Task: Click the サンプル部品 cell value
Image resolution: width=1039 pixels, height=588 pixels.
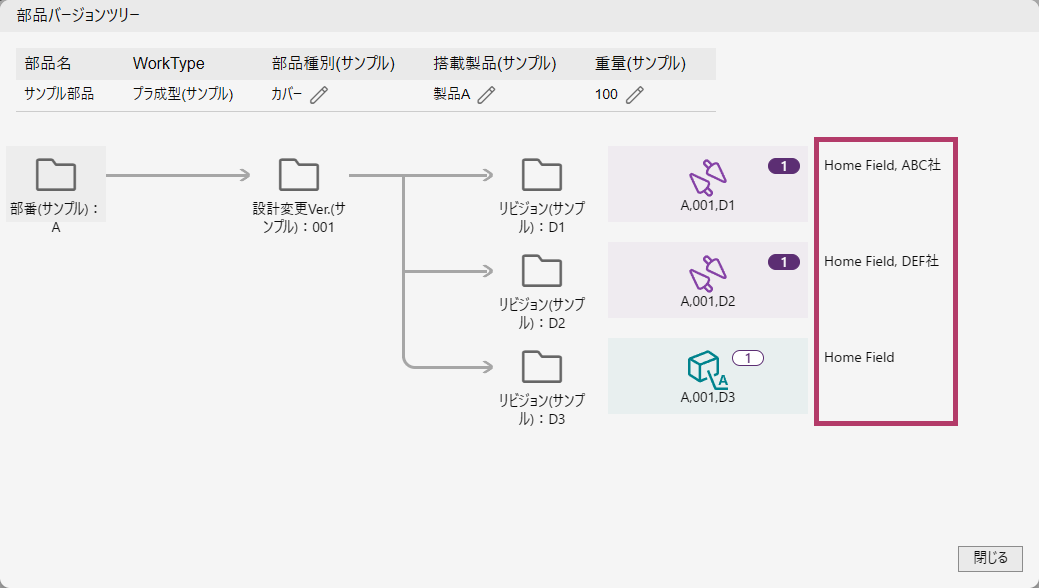Action: 59,95
